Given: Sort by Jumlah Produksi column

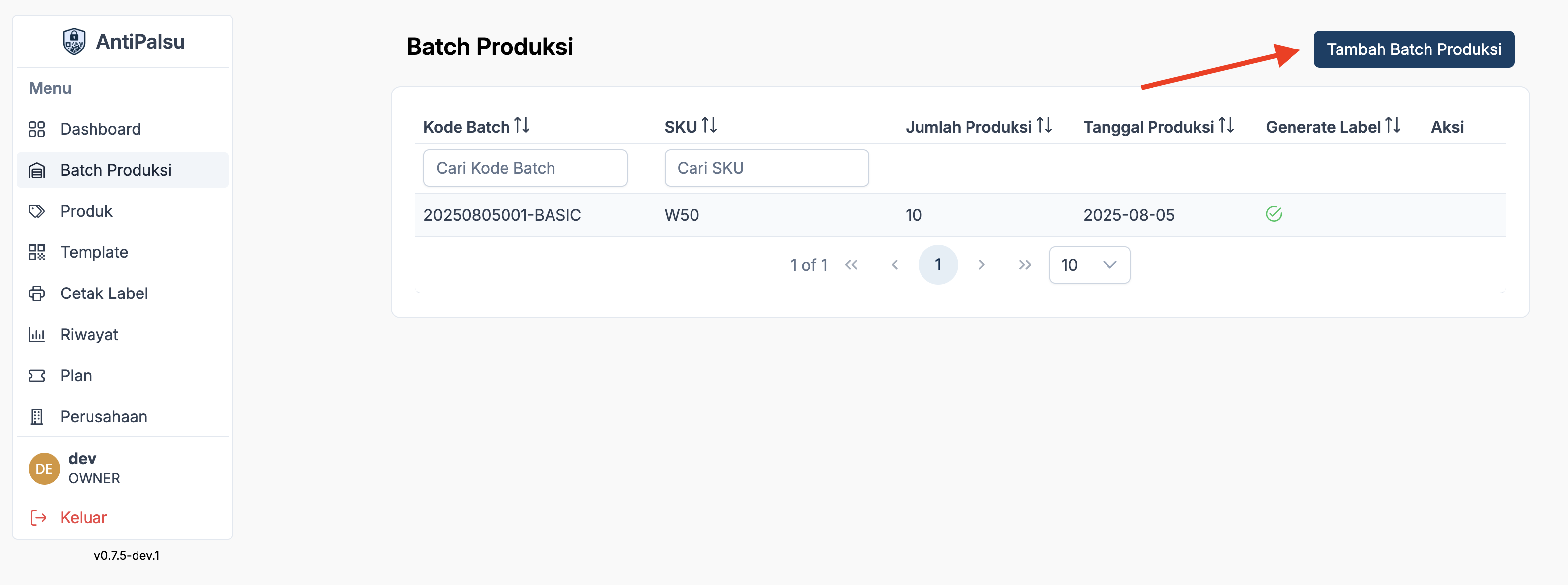Looking at the screenshot, I should pos(1044,125).
